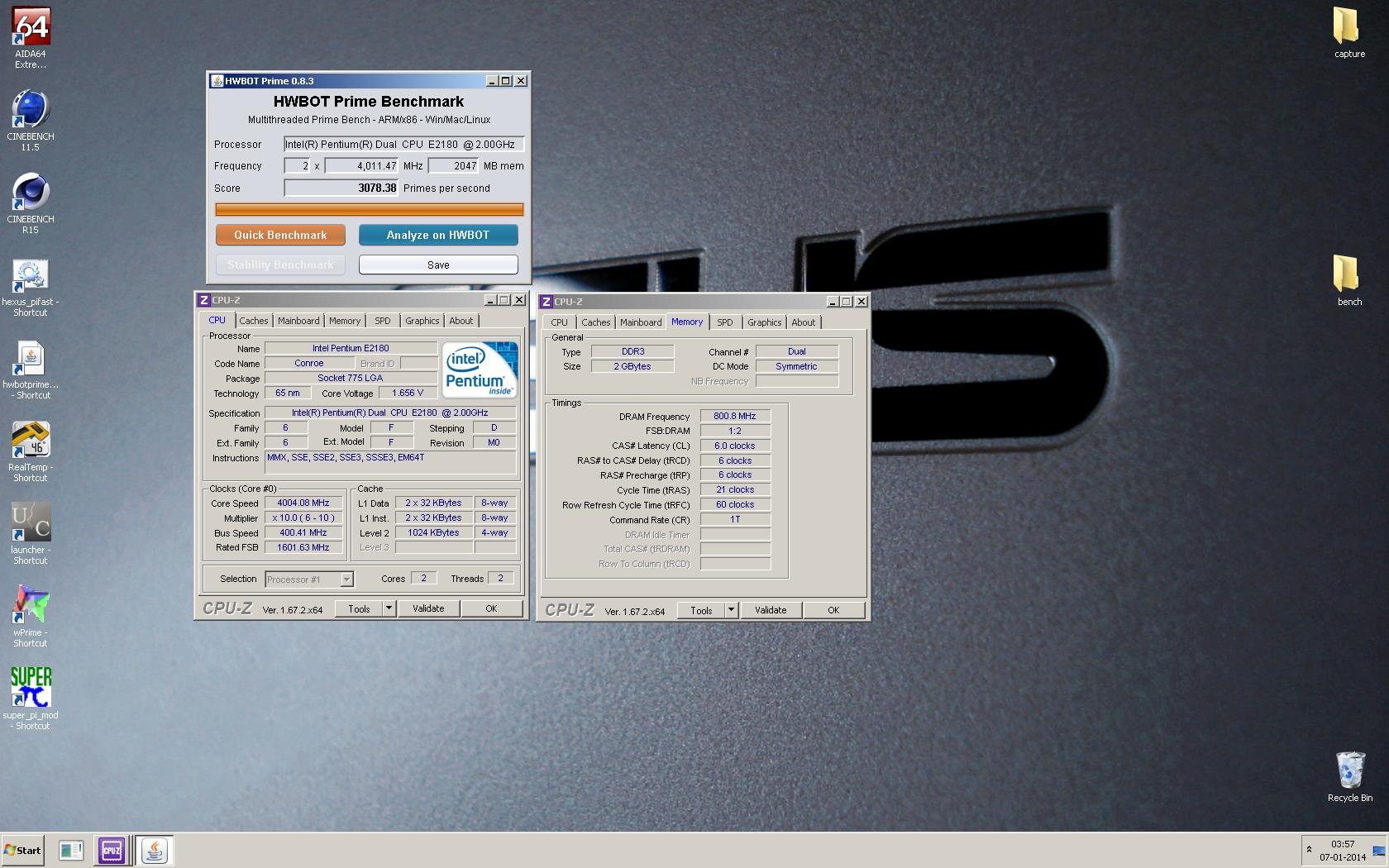The height and width of the screenshot is (868, 1389).
Task: Select SPD tab in right CPU-Z window
Action: tap(725, 322)
